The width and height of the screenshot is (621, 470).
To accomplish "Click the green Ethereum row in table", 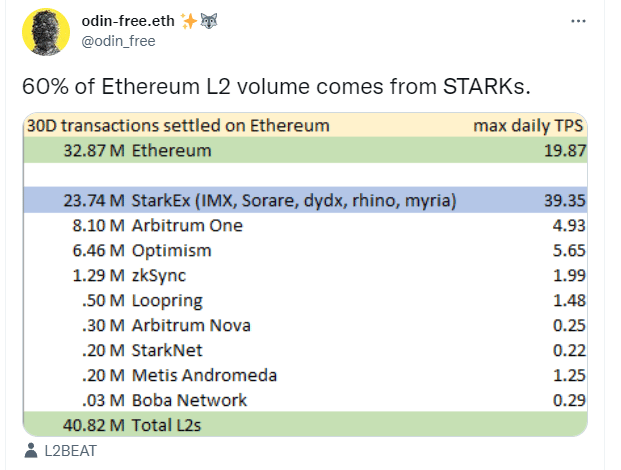I will [304, 151].
